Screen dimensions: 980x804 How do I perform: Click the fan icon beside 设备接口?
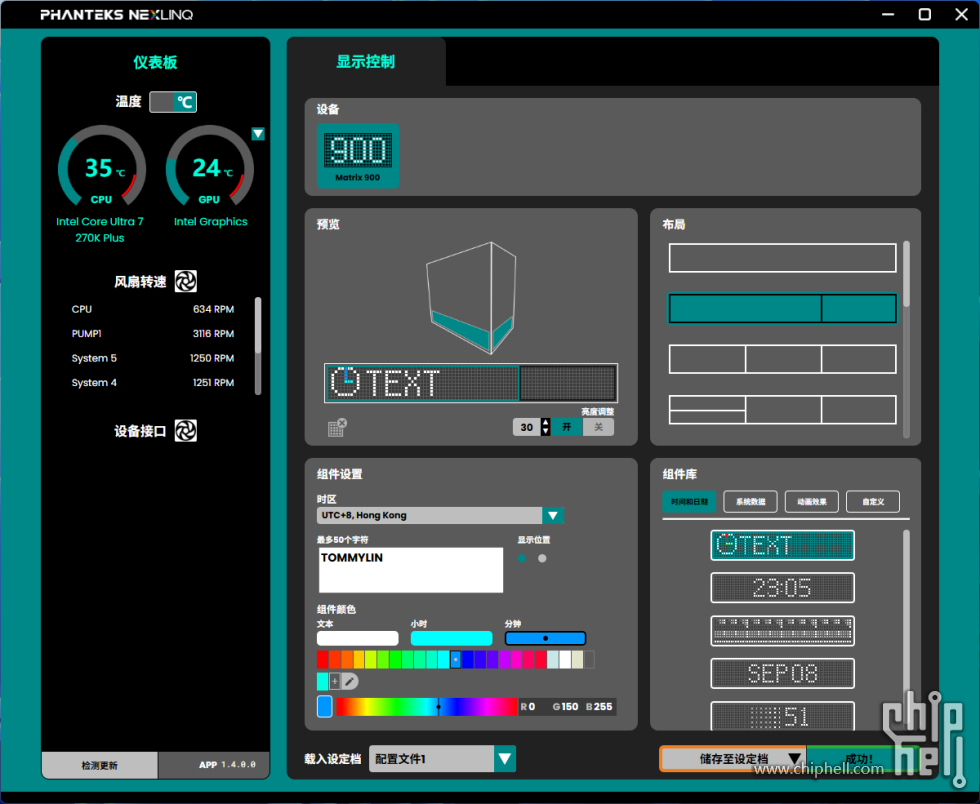click(186, 431)
